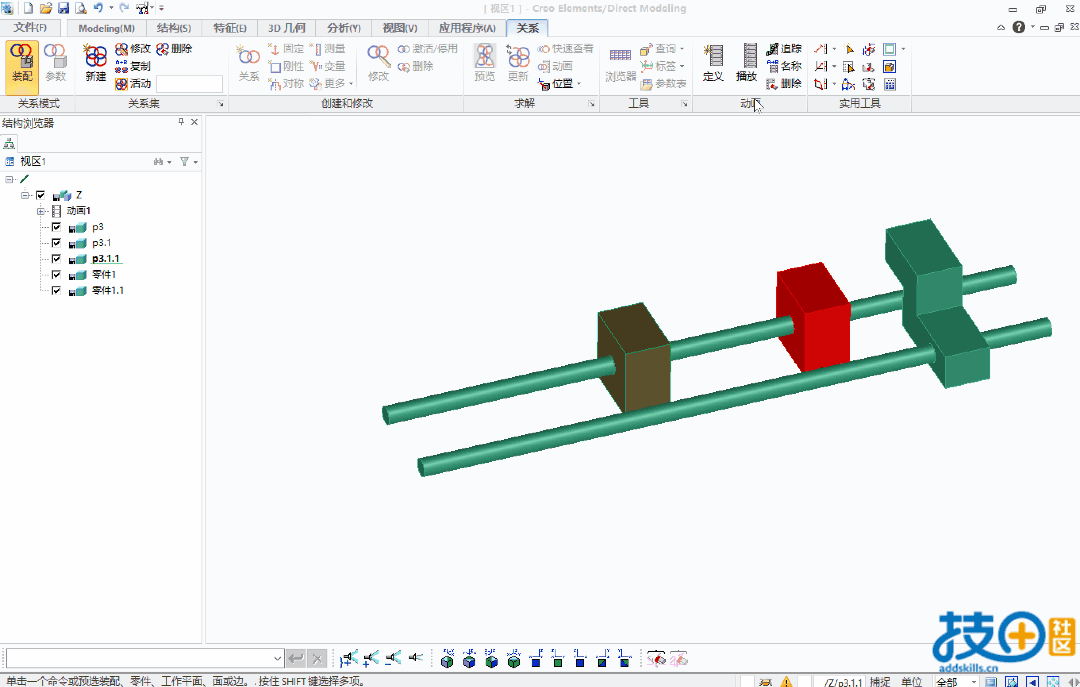Click the first blue-top cube view icon

point(447,659)
